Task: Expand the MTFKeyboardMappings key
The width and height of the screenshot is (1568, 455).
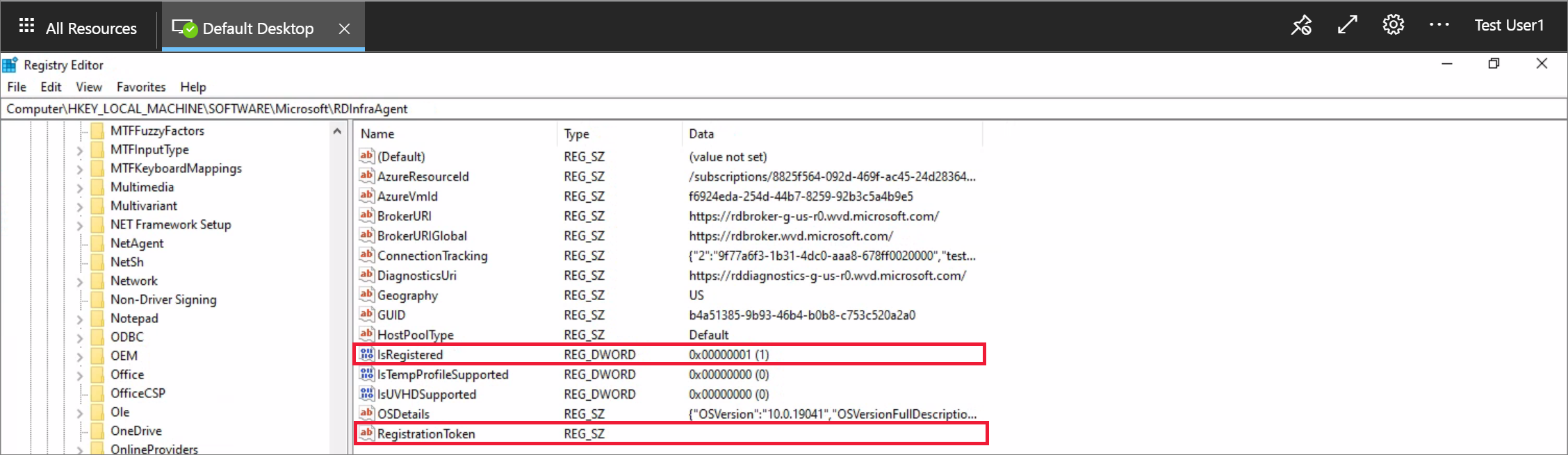Action: 79,169
